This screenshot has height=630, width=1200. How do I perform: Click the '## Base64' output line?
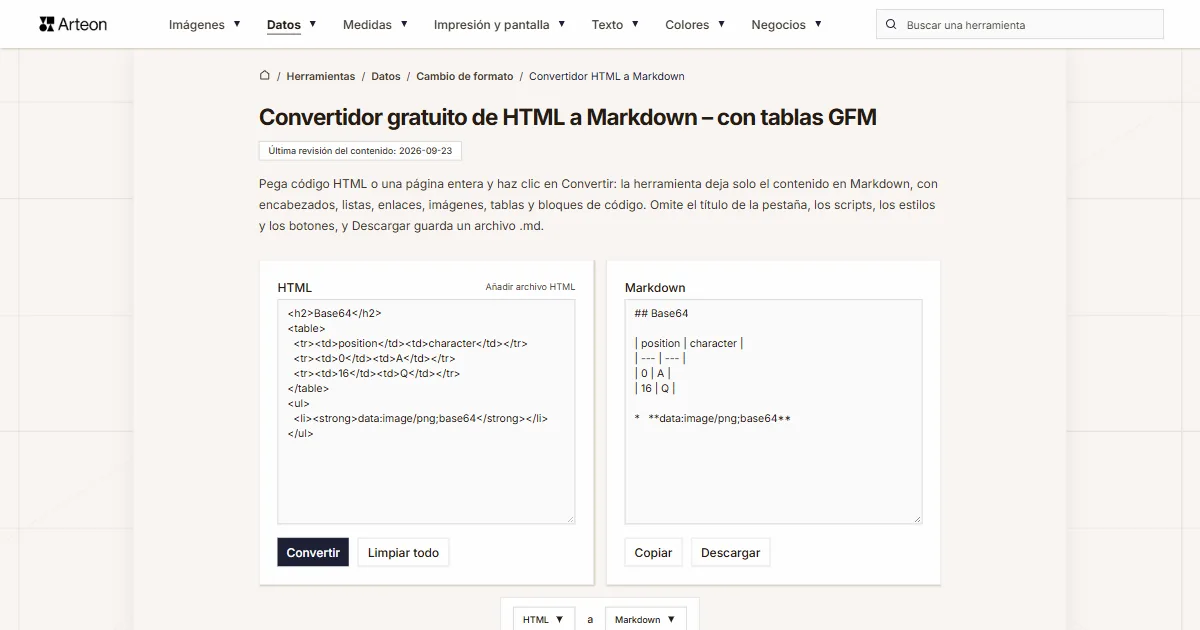661,313
